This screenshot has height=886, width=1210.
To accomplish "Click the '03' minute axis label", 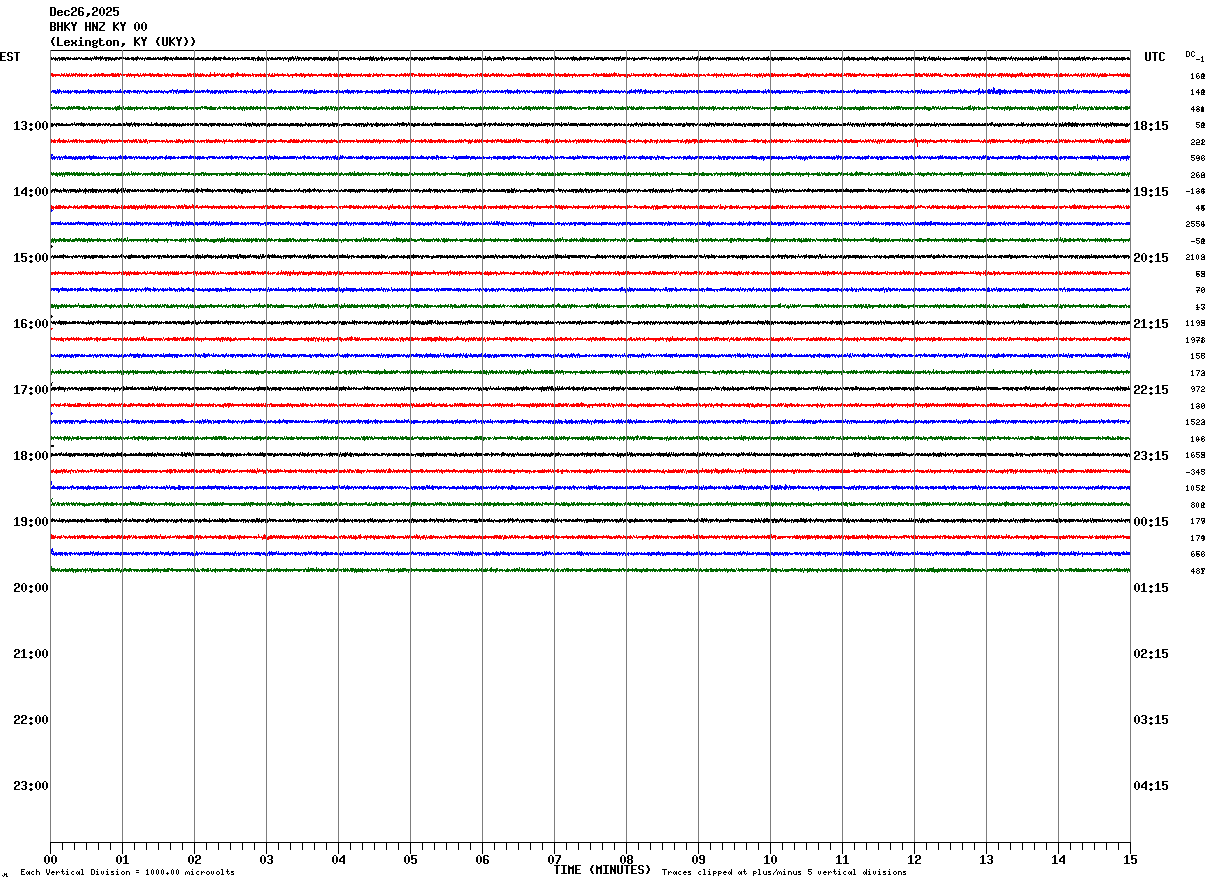I will point(266,860).
